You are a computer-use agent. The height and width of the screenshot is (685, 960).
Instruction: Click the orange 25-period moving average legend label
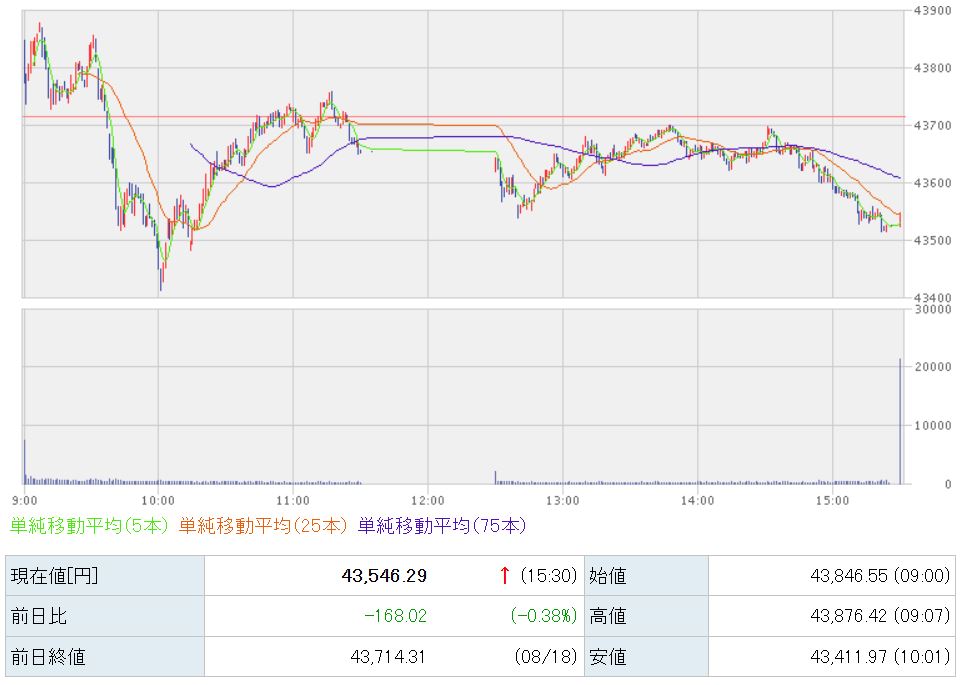click(263, 526)
